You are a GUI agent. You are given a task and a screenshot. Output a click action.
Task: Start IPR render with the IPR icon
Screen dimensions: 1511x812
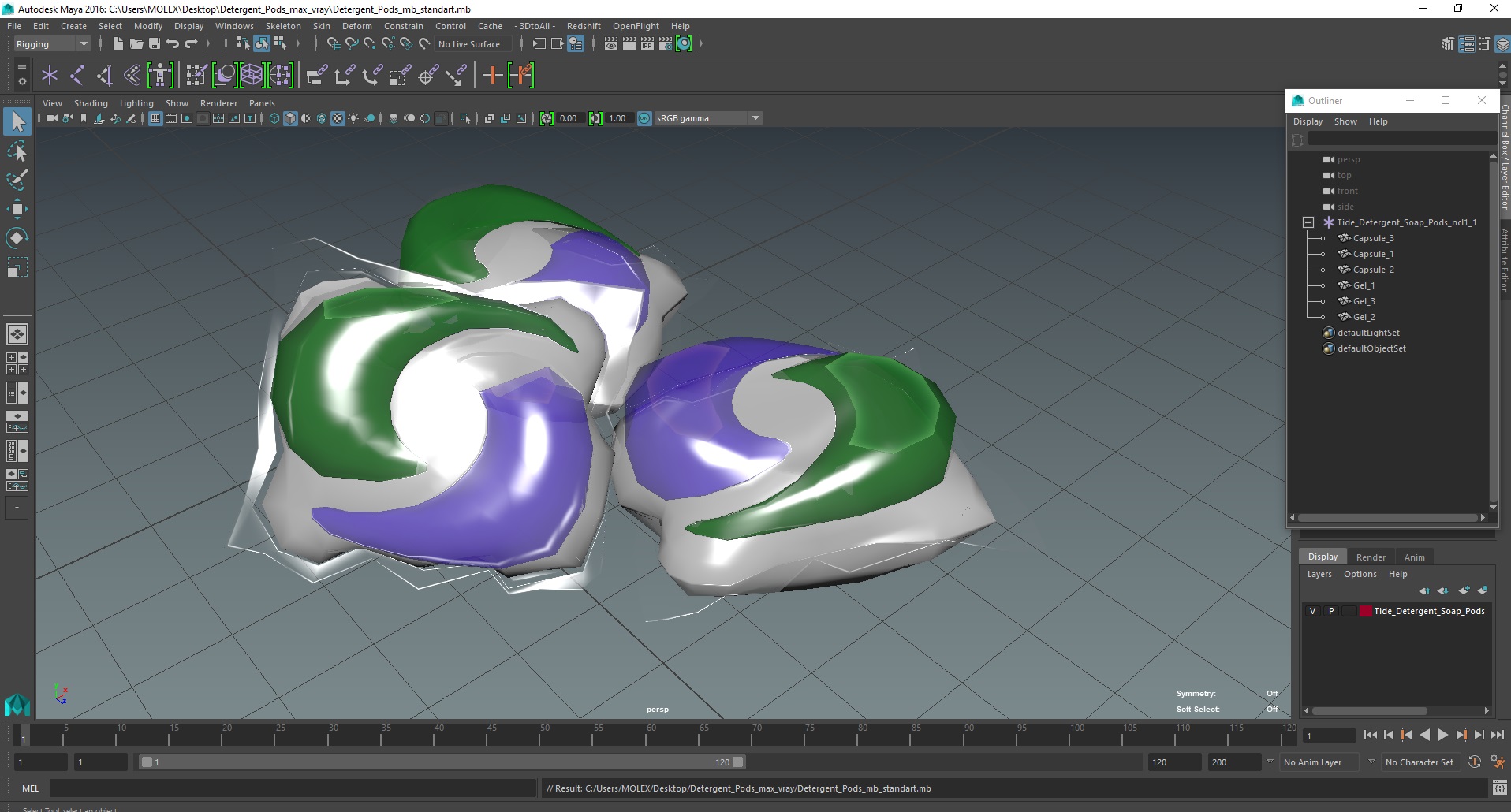647,44
